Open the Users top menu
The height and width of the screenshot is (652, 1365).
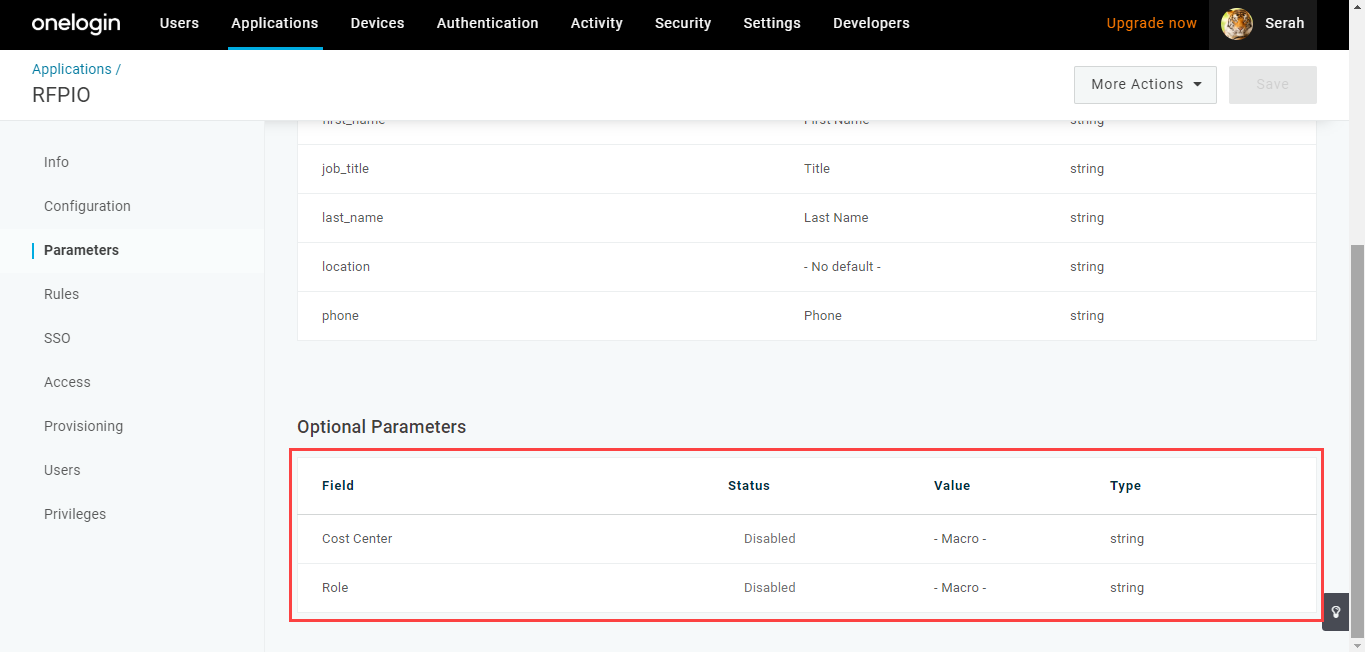click(179, 23)
